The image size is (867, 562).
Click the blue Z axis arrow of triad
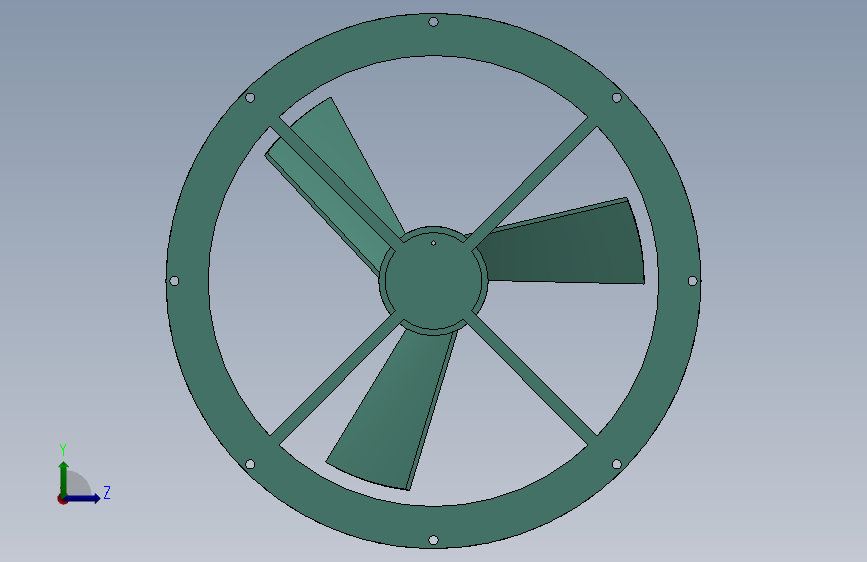point(83,498)
